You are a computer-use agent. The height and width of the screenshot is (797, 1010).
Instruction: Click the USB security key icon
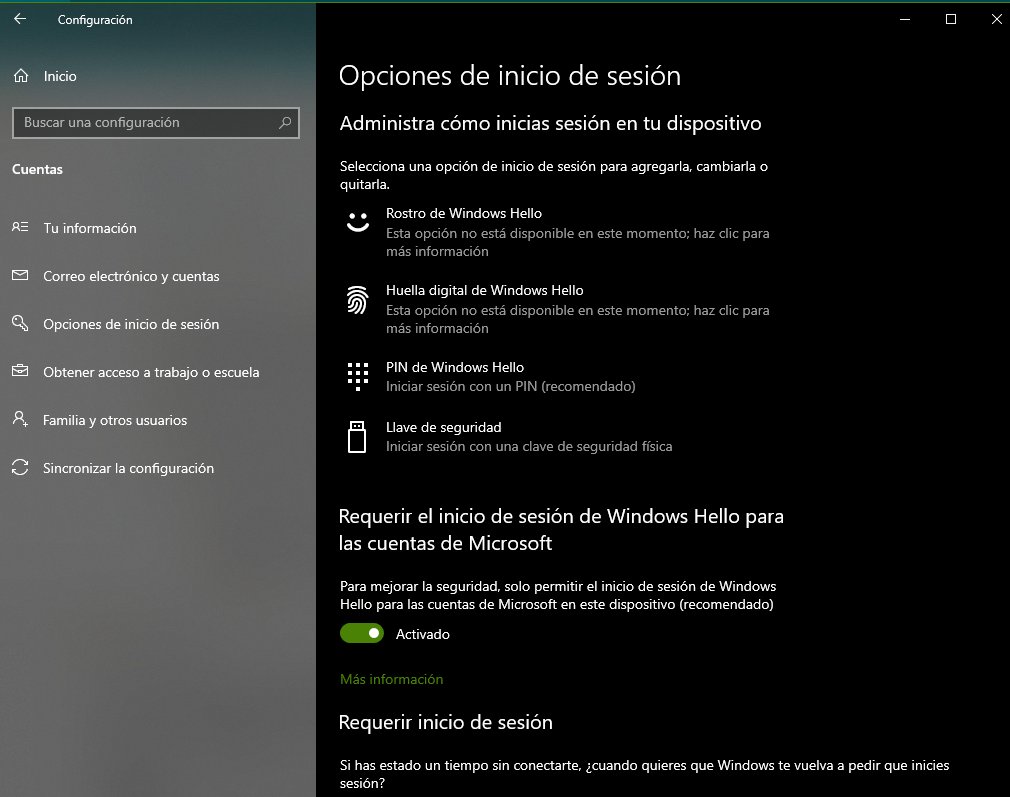coord(357,437)
